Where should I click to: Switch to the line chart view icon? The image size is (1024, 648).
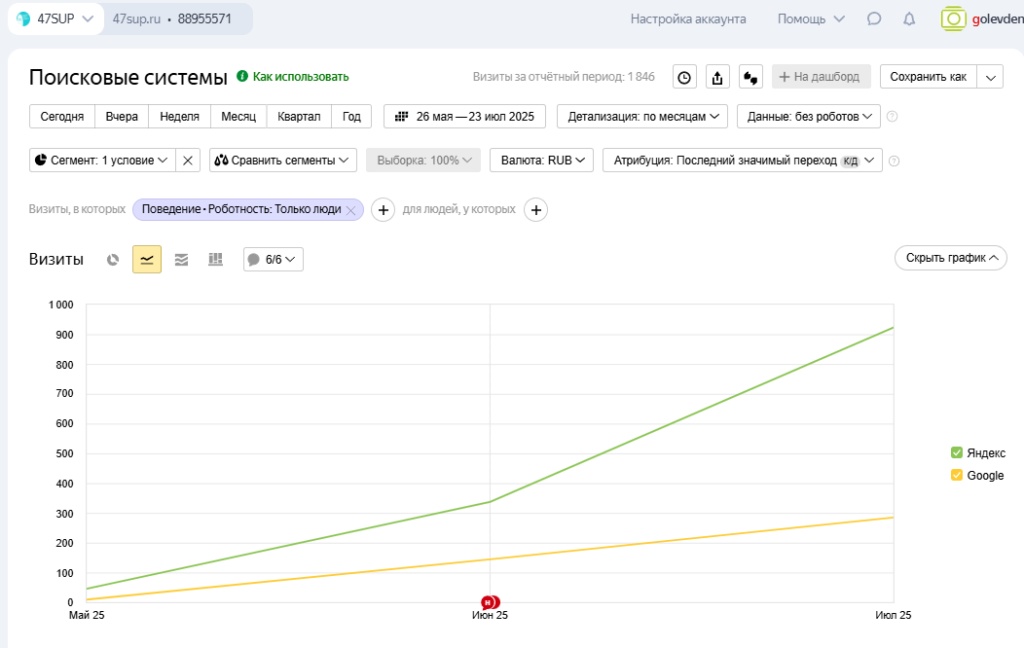pyautogui.click(x=147, y=260)
